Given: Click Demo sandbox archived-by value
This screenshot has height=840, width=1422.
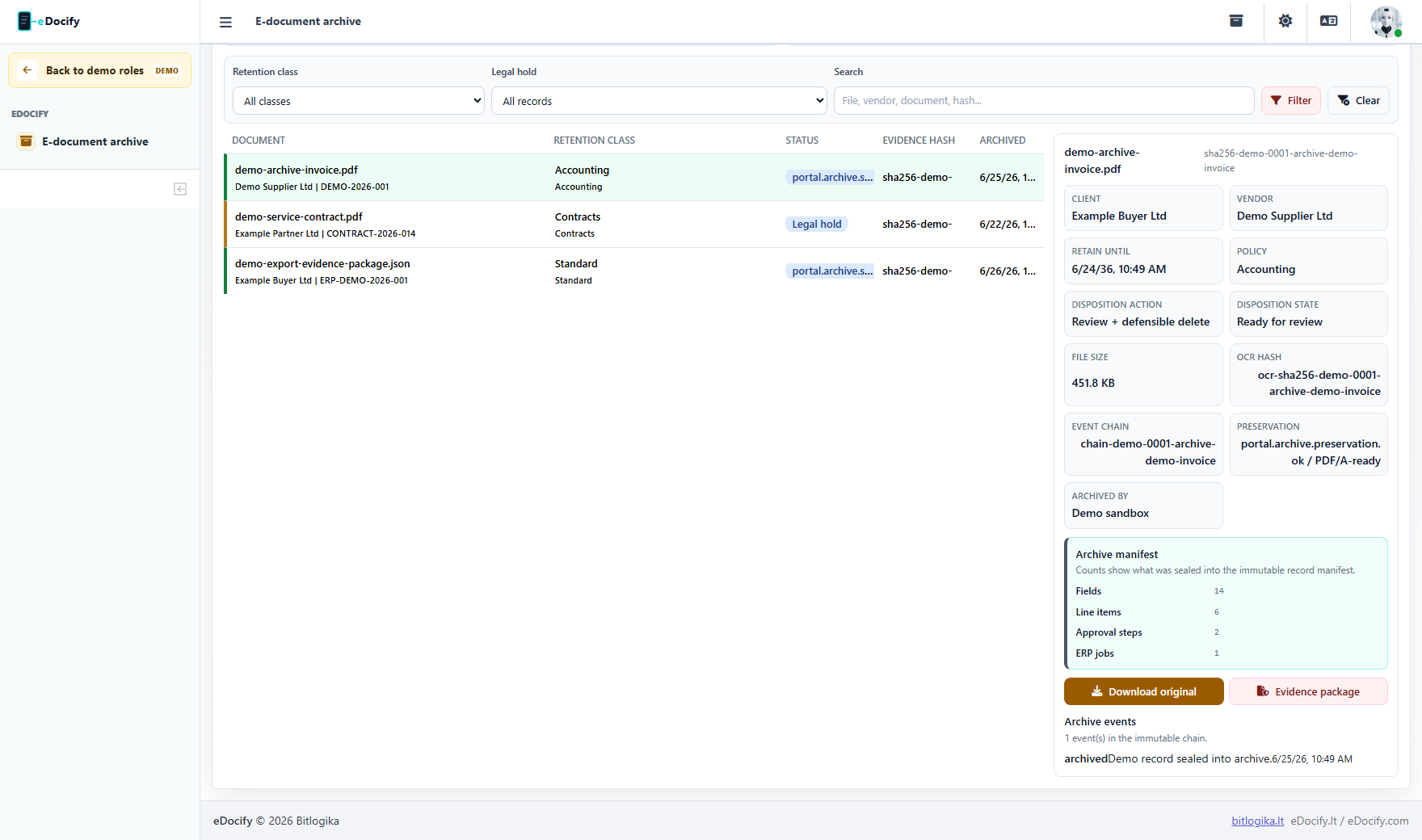Looking at the screenshot, I should [1110, 513].
